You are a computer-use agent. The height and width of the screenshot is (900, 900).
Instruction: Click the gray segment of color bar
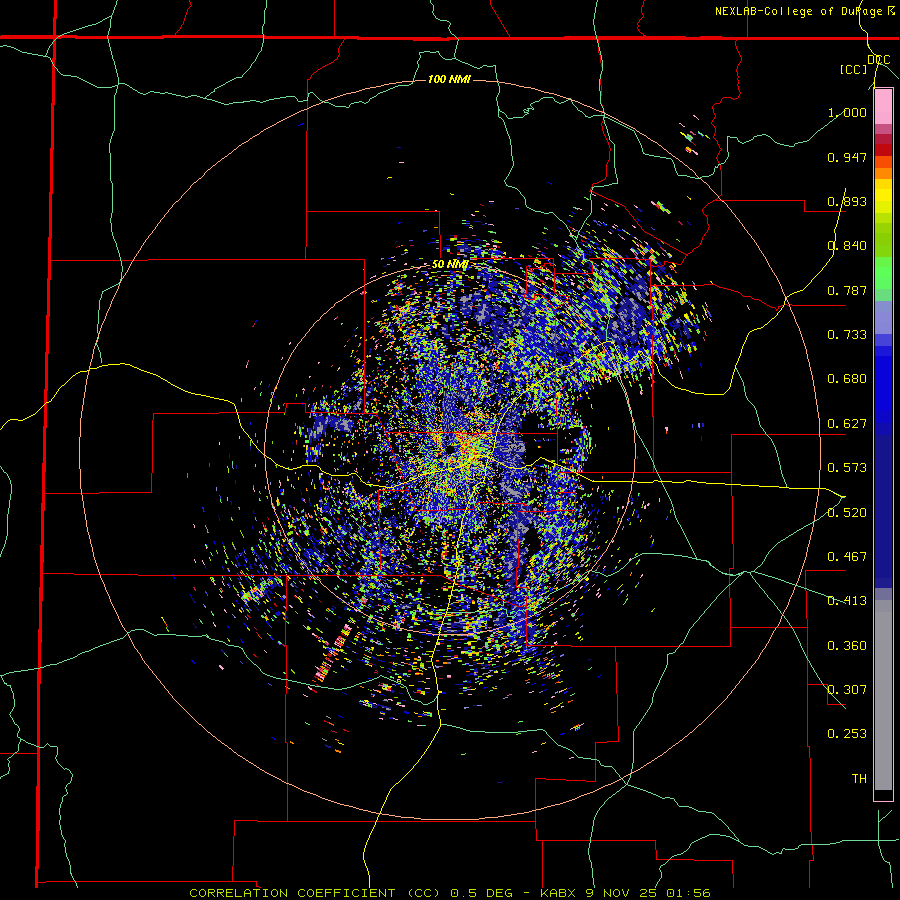pyautogui.click(x=883, y=695)
